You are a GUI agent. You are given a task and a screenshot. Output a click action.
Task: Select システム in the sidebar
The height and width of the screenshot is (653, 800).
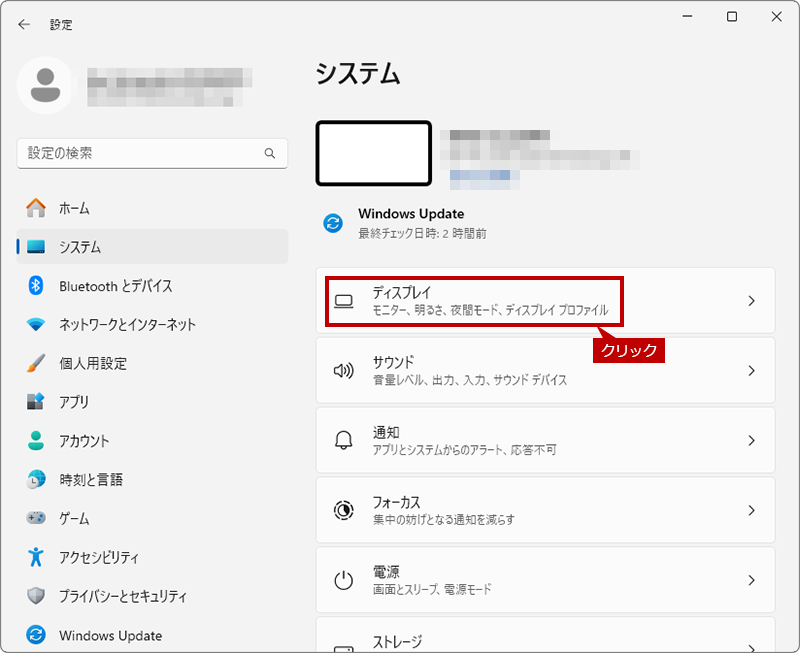click(153, 247)
